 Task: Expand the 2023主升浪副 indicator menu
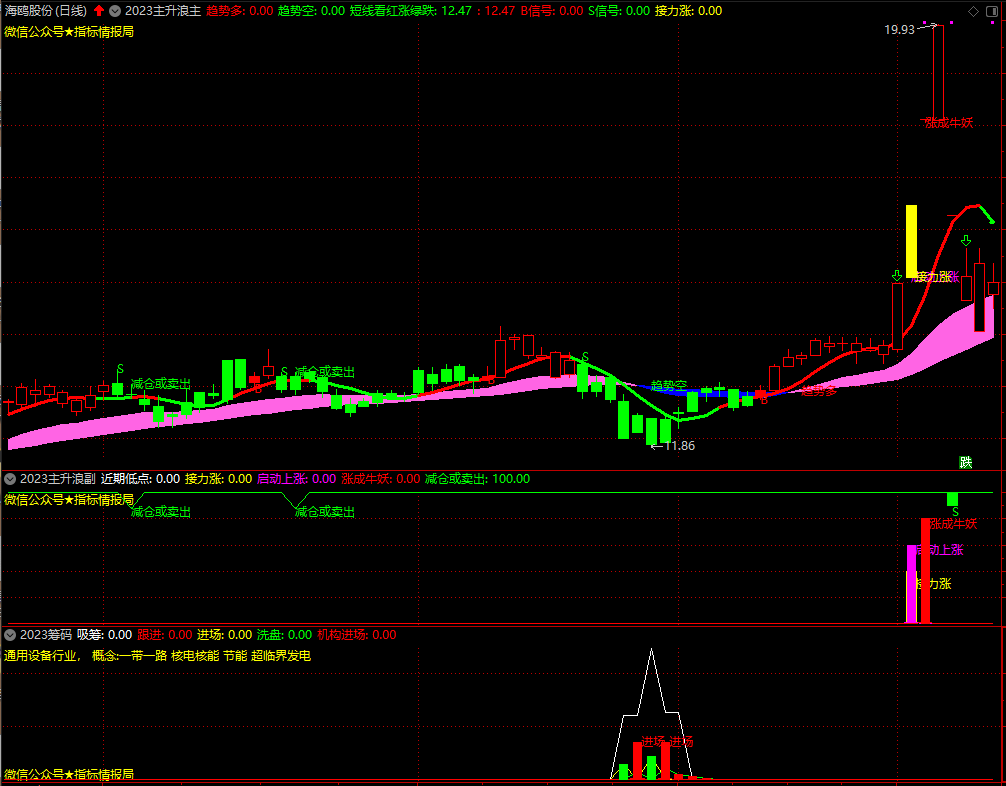tap(10, 479)
